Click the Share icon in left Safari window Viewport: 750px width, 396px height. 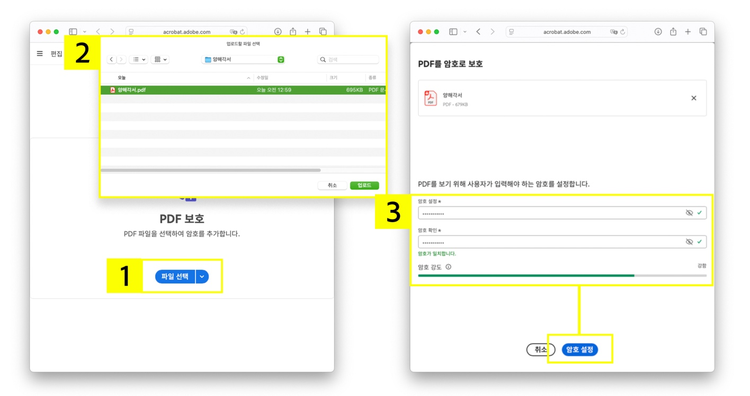tap(293, 32)
